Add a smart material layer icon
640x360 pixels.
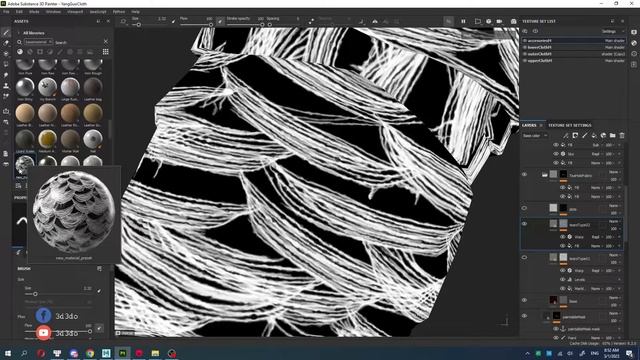coord(603,136)
